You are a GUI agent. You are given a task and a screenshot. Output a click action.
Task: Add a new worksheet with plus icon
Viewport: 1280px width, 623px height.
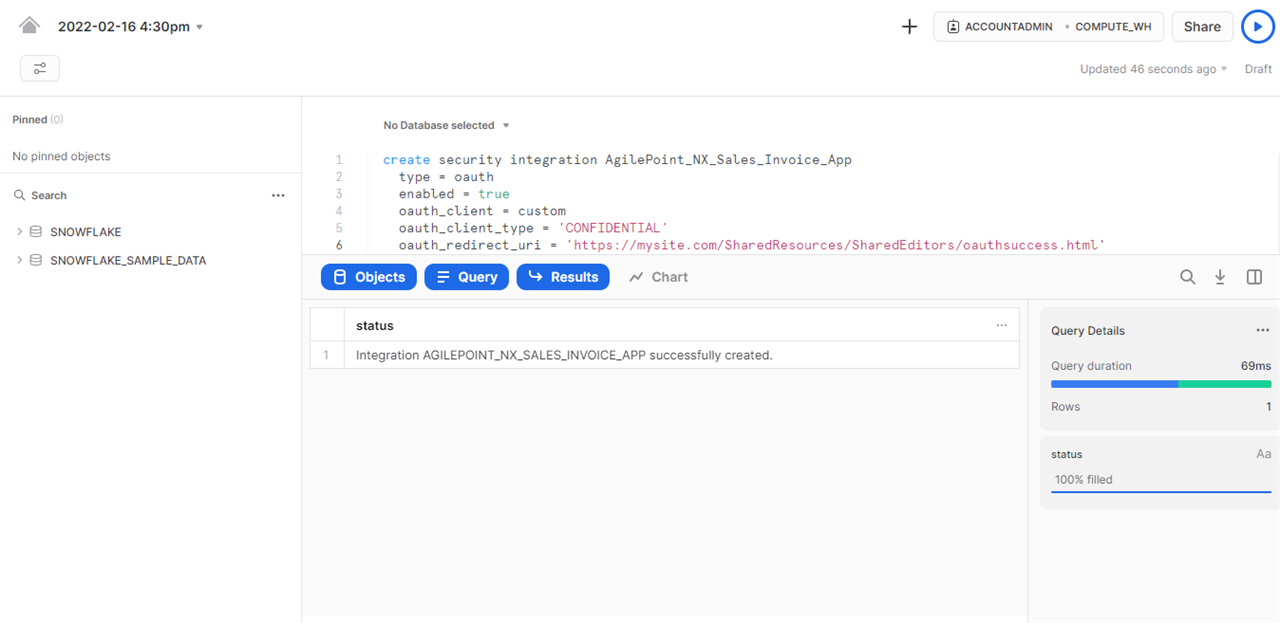pyautogui.click(x=909, y=27)
